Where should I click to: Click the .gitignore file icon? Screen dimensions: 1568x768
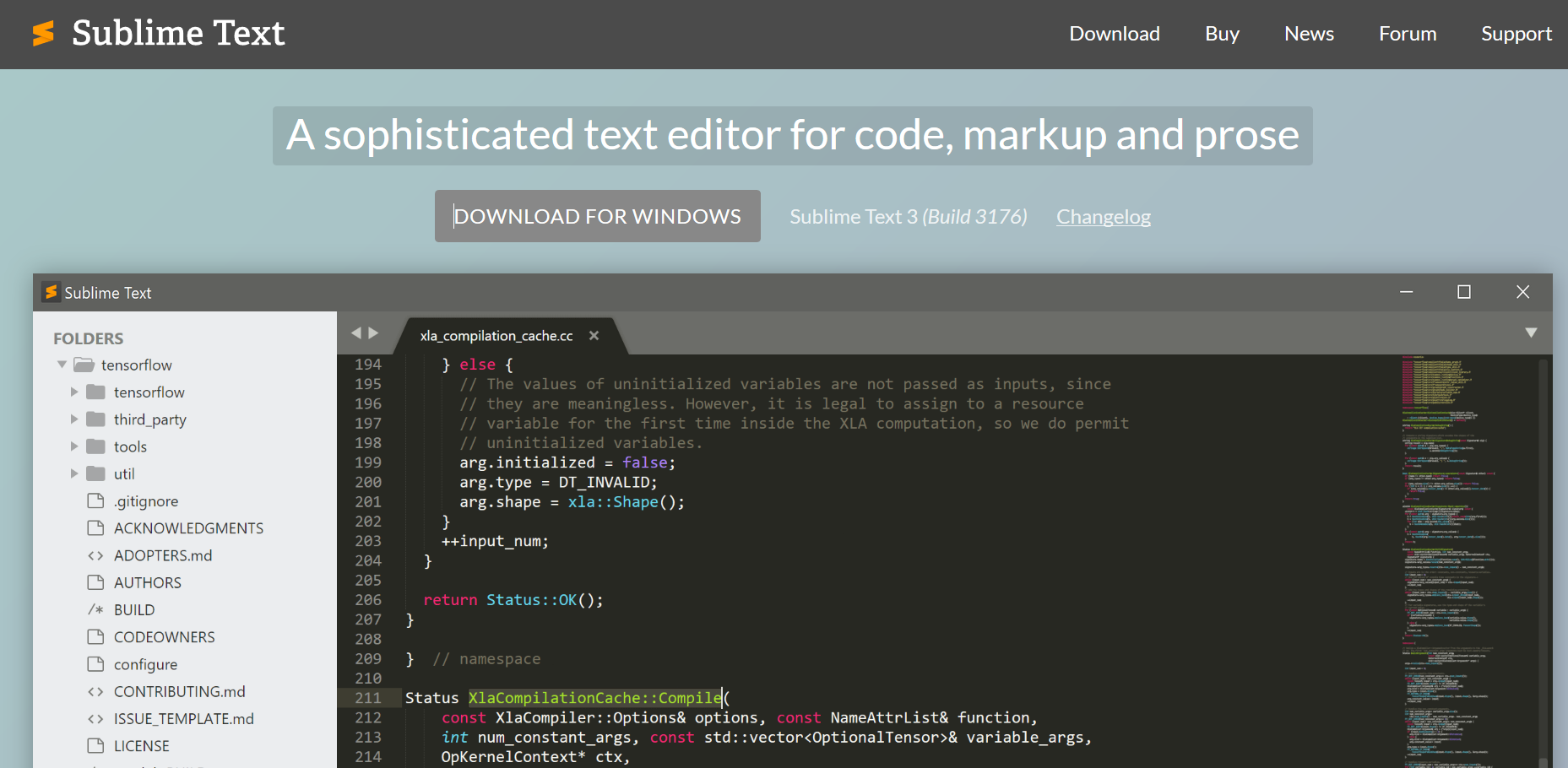pos(95,500)
